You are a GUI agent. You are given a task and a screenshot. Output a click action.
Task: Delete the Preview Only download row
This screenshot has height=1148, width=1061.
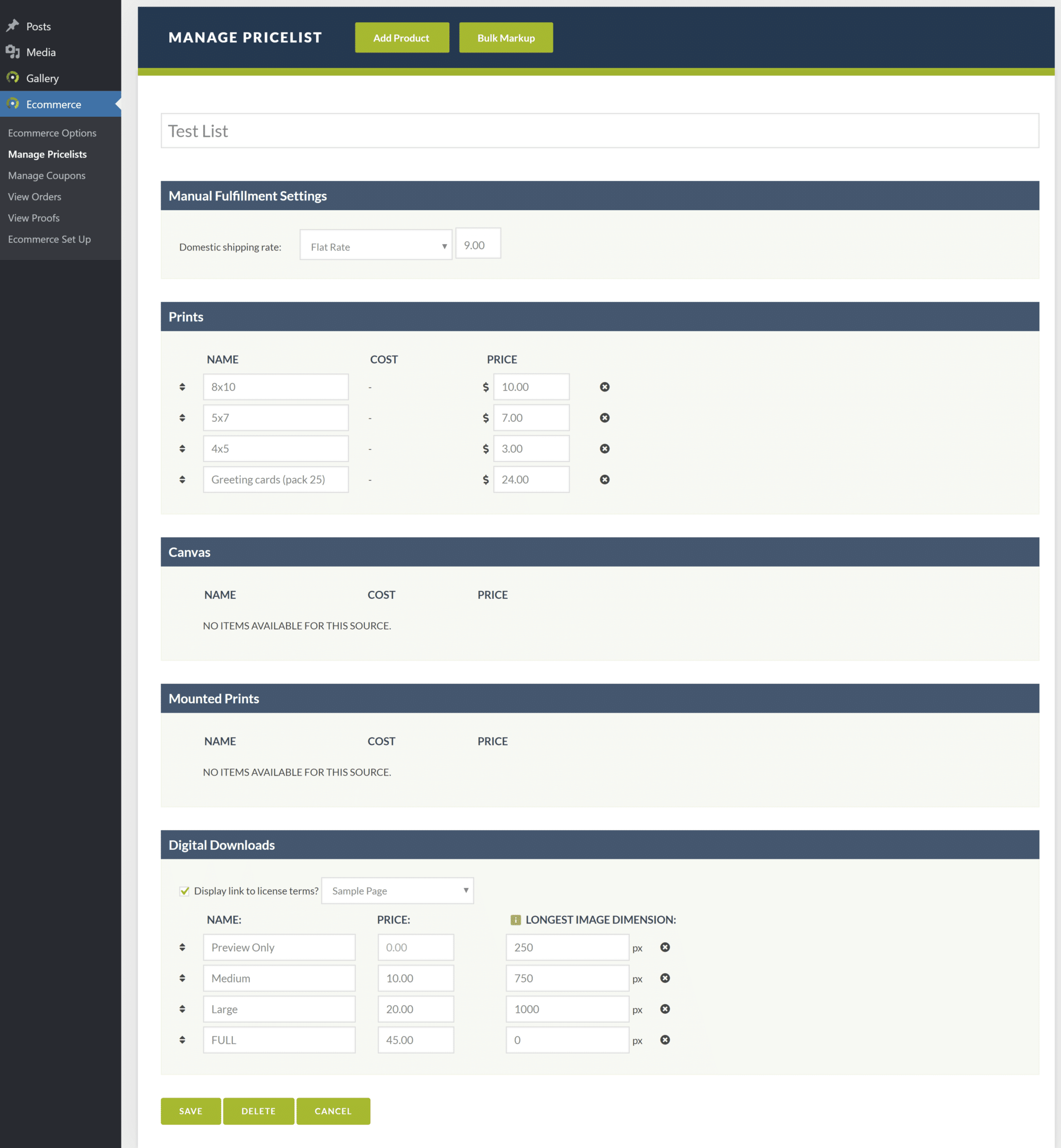click(x=665, y=947)
